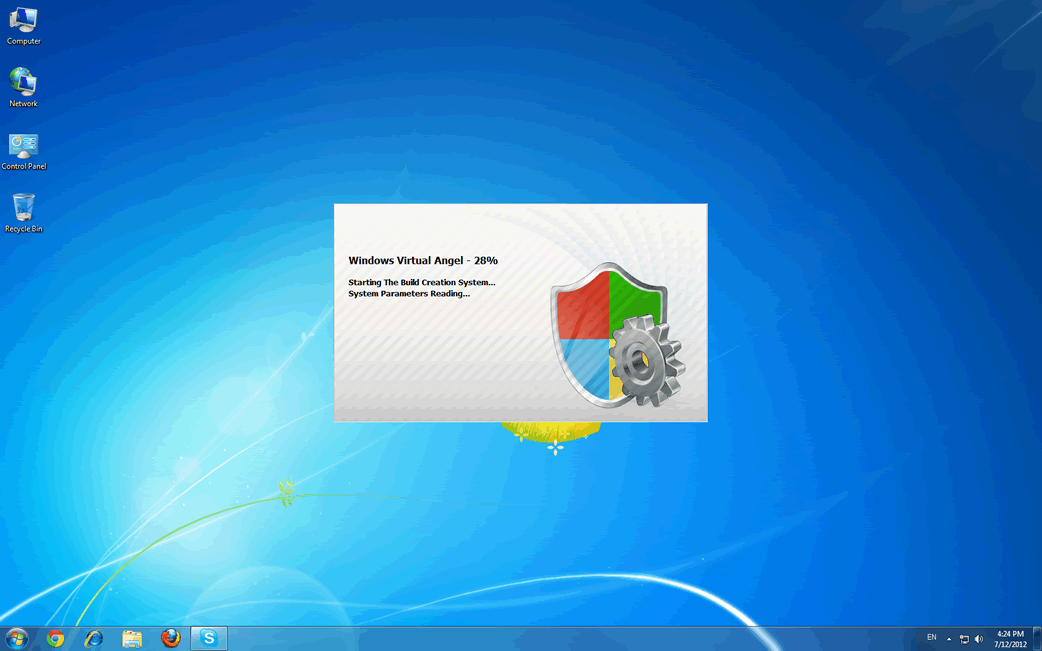This screenshot has height=651, width=1042.
Task: Open the EN input language selector
Action: pos(931,638)
